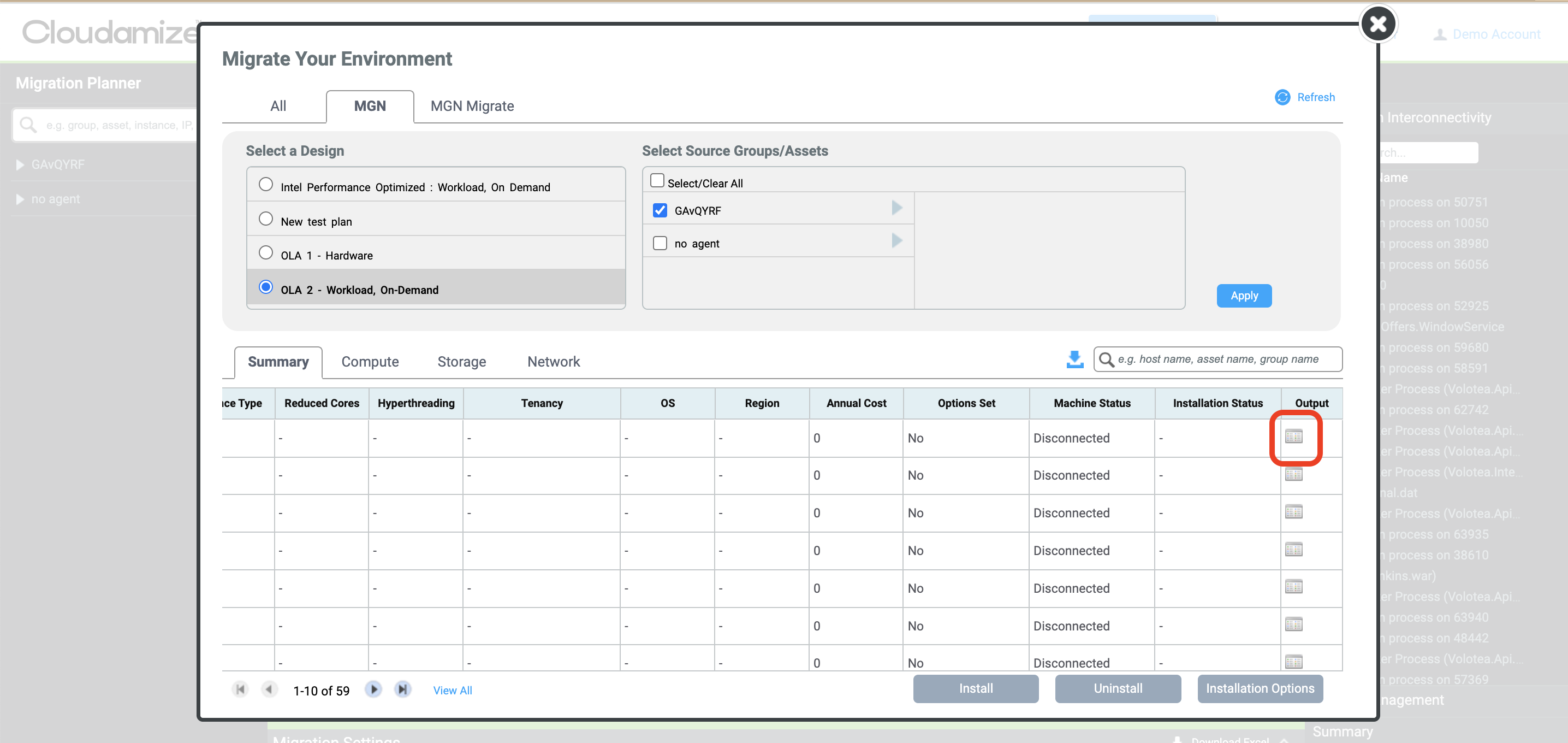Screen dimensions: 1568x743
Task: Click the Demo Account user icon
Action: [x=1440, y=35]
